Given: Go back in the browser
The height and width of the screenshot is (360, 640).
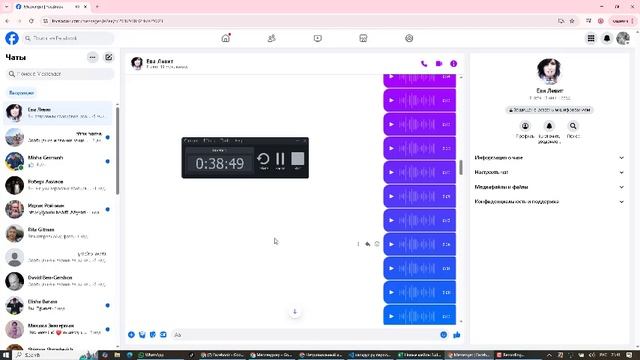Looking at the screenshot, I should tap(7, 21).
